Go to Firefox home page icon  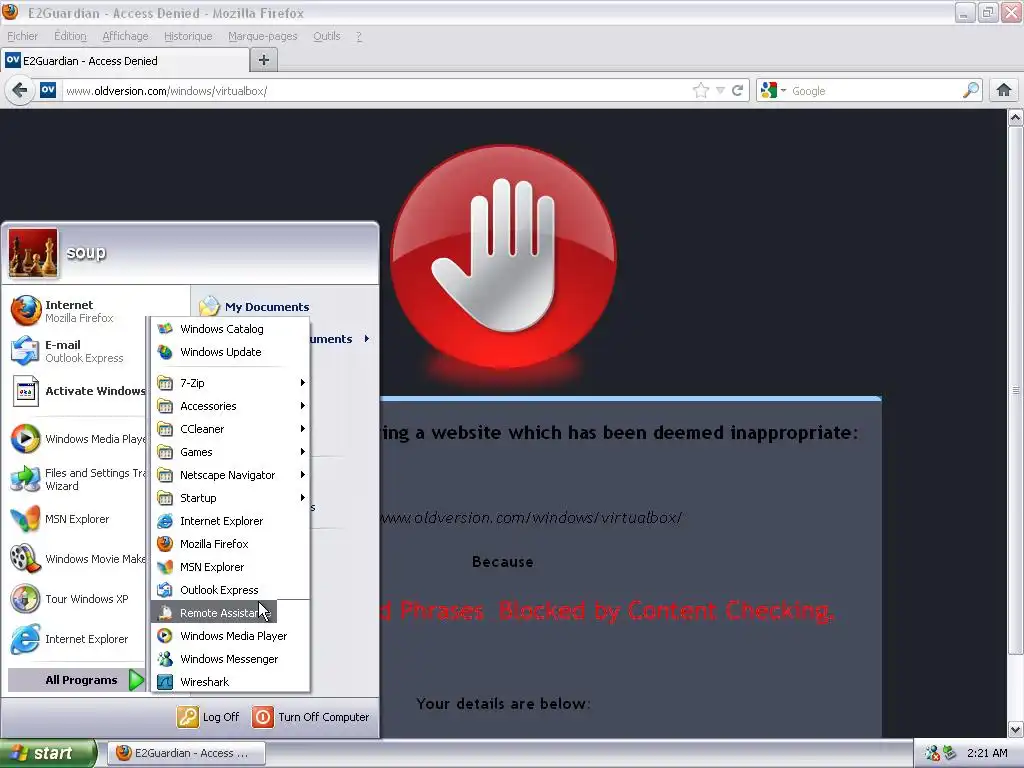[1004, 90]
